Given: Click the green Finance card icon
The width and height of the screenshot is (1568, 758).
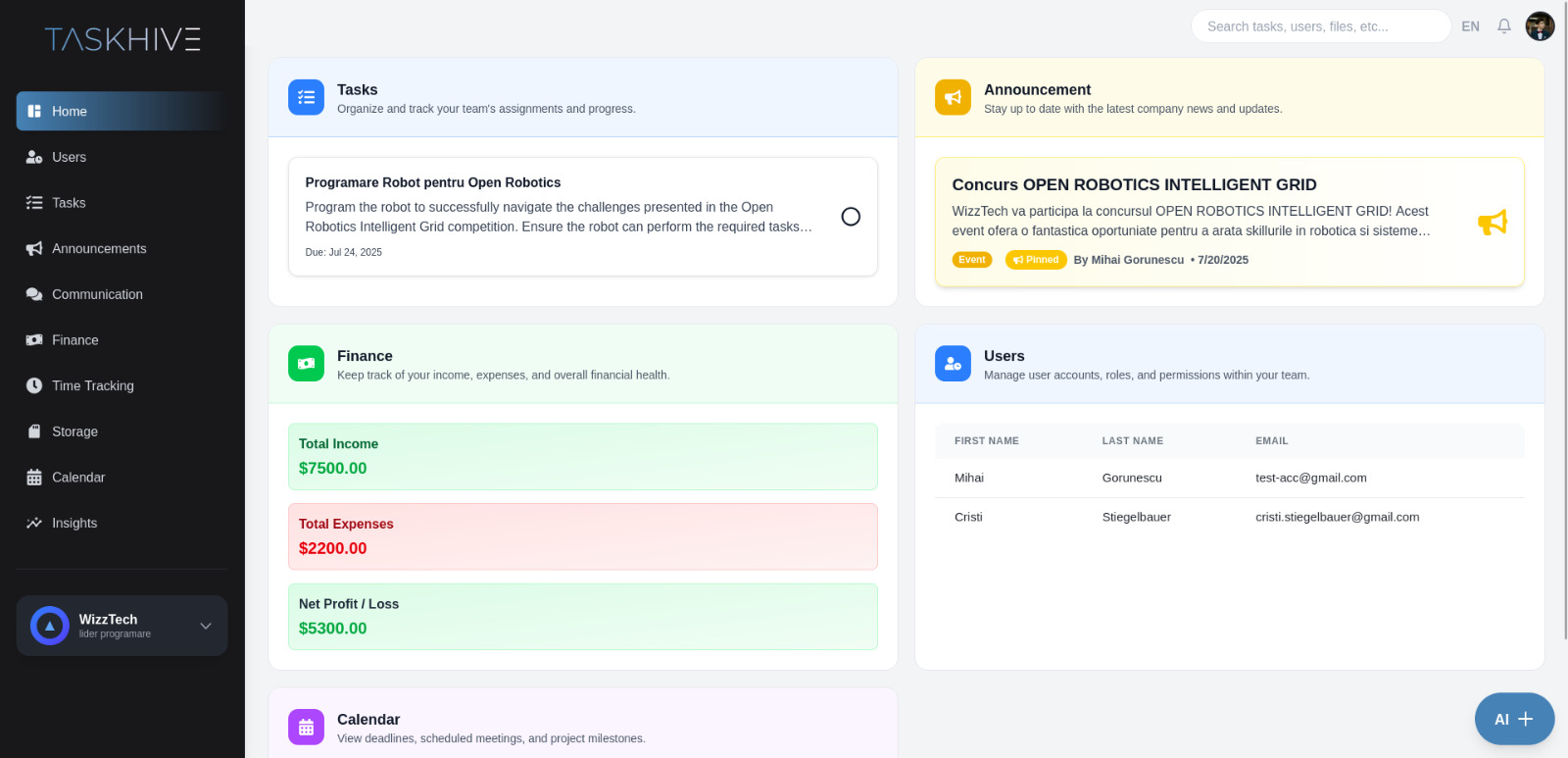Looking at the screenshot, I should click(x=306, y=364).
